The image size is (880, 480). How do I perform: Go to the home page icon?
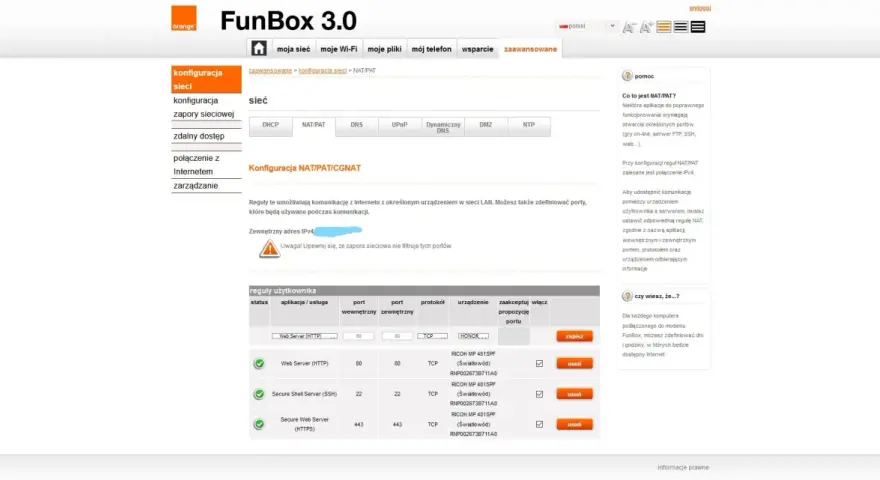tap(258, 48)
